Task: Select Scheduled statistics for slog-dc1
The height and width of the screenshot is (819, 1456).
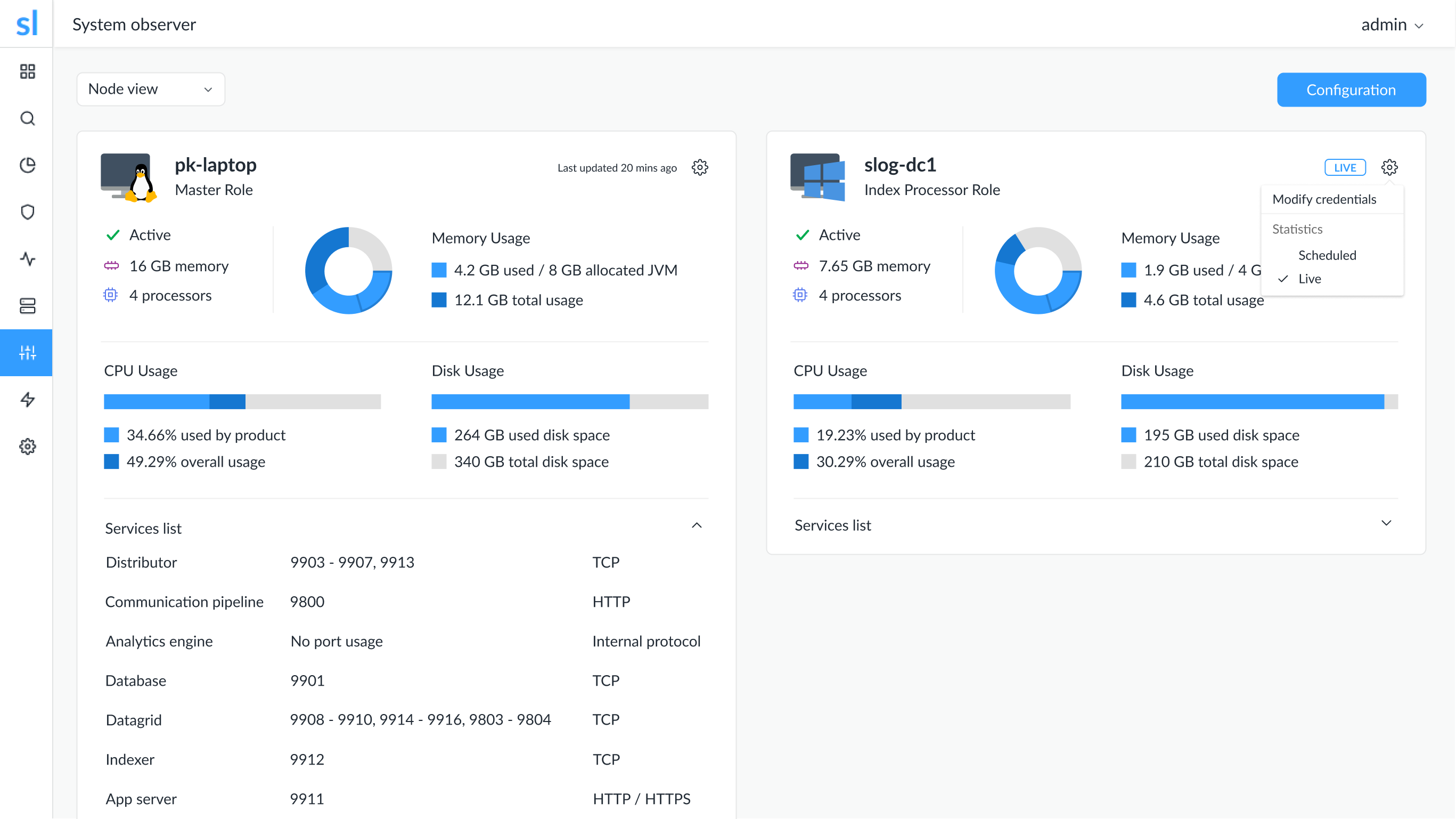Action: tap(1327, 255)
